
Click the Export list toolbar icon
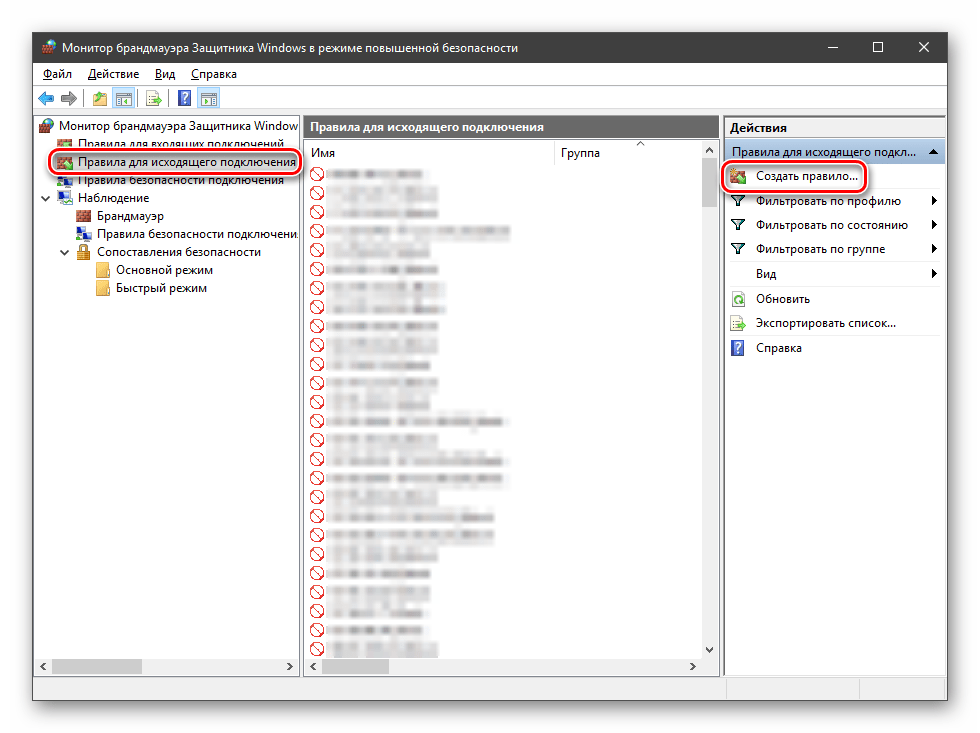(x=154, y=98)
